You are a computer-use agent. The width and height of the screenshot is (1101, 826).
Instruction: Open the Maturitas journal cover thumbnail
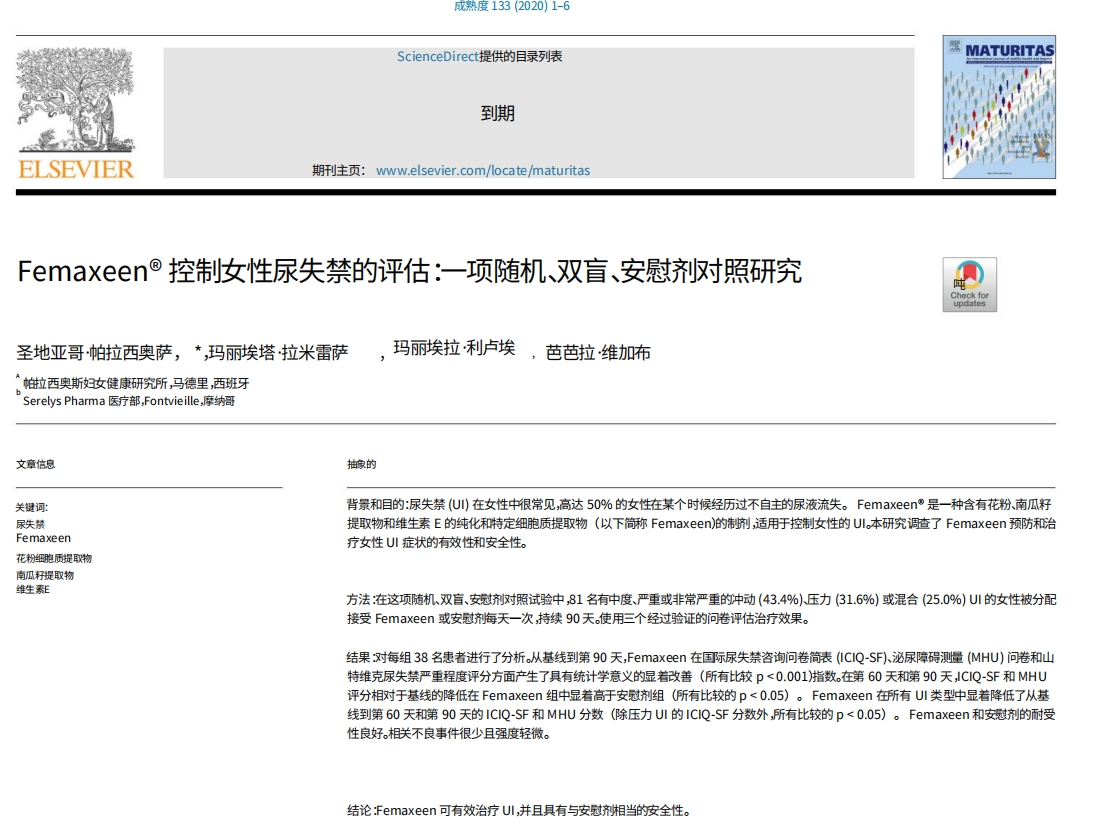(x=998, y=107)
